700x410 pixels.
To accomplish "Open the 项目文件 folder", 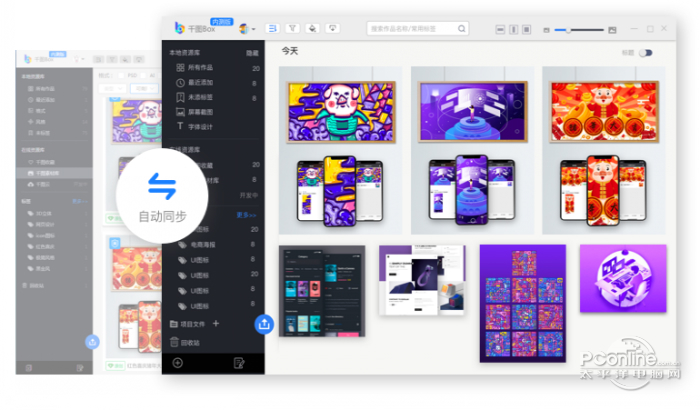I will point(188,324).
